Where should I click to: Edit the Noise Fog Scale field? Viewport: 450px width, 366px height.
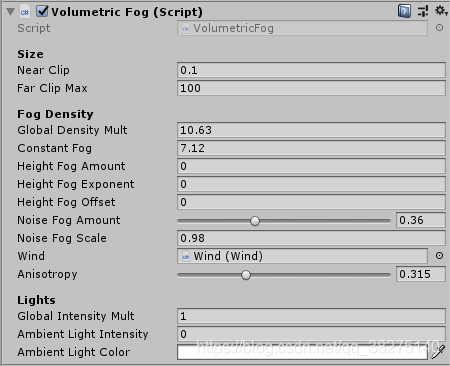(311, 238)
